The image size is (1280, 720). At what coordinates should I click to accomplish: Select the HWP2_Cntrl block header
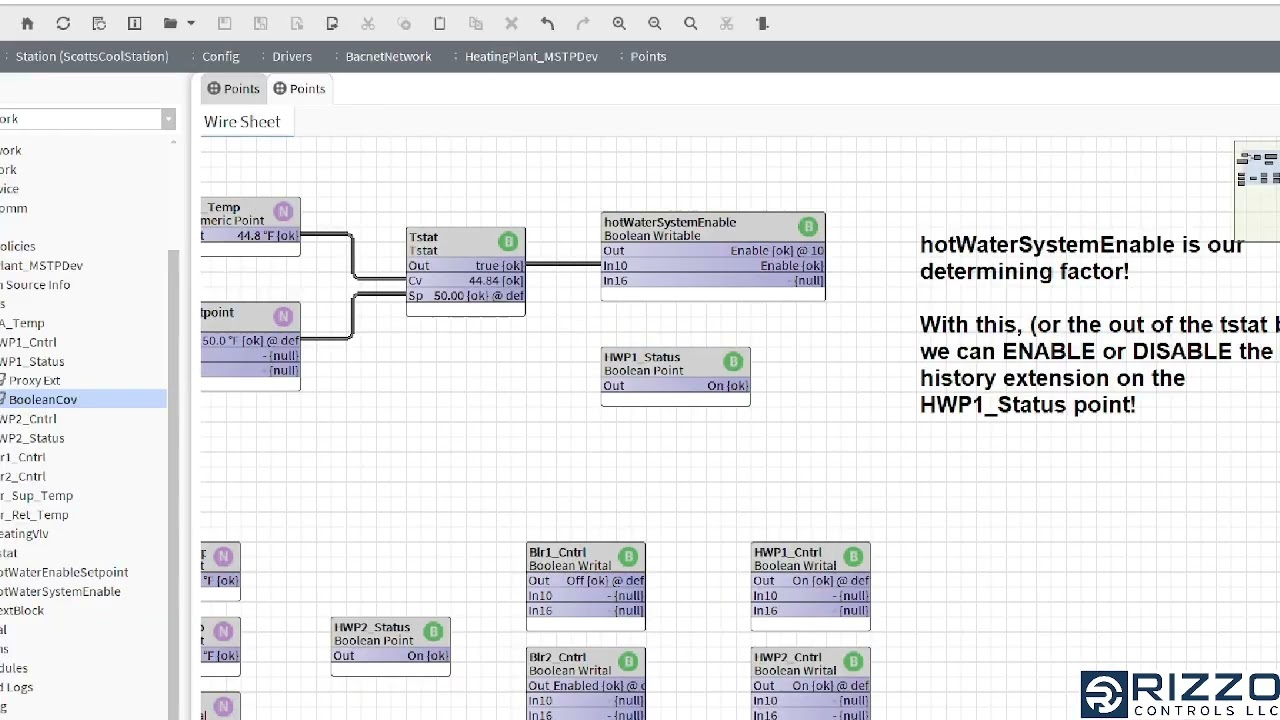click(x=811, y=663)
